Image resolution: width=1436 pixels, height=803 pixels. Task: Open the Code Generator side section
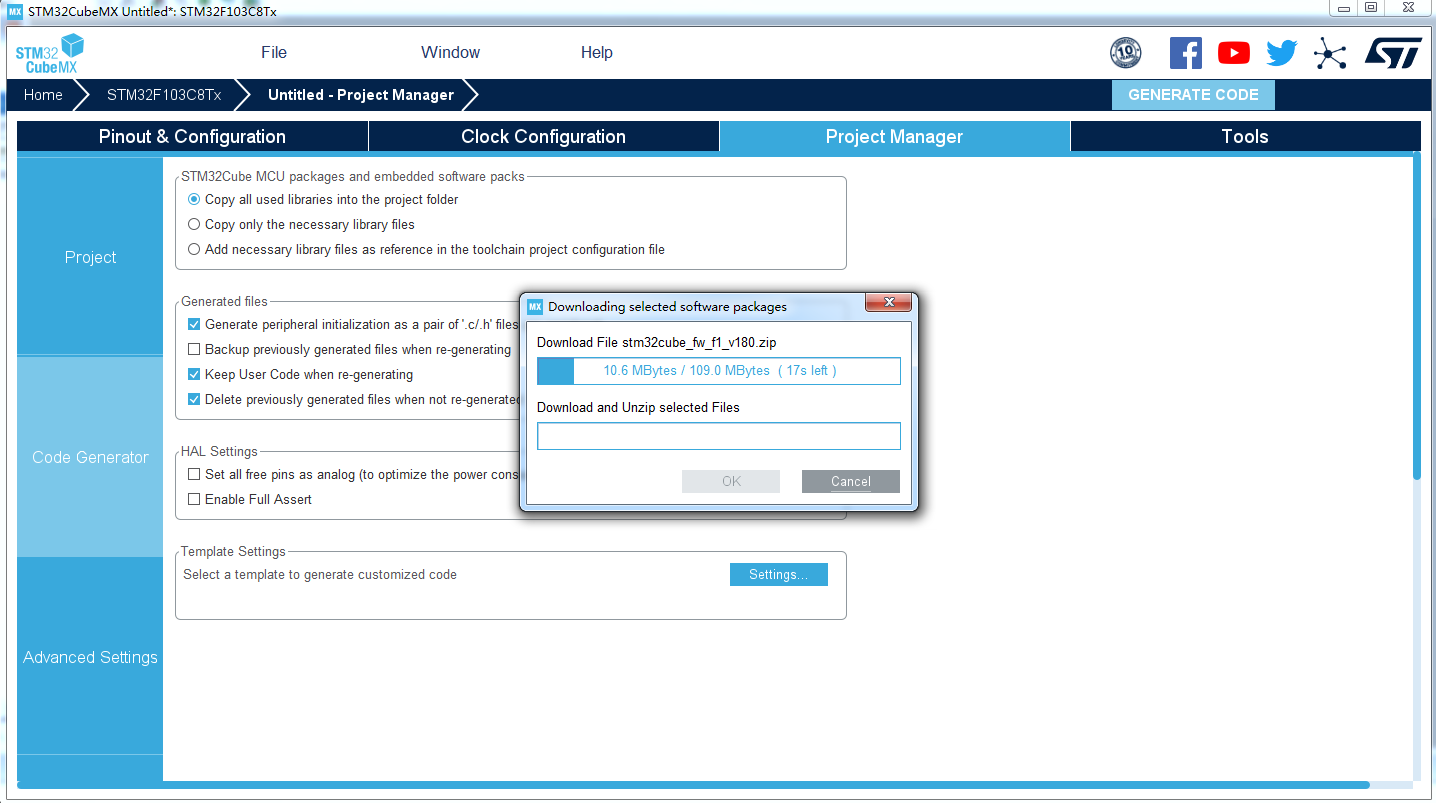pos(90,456)
